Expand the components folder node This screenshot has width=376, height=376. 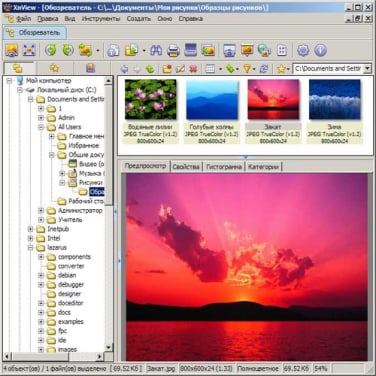(41, 257)
